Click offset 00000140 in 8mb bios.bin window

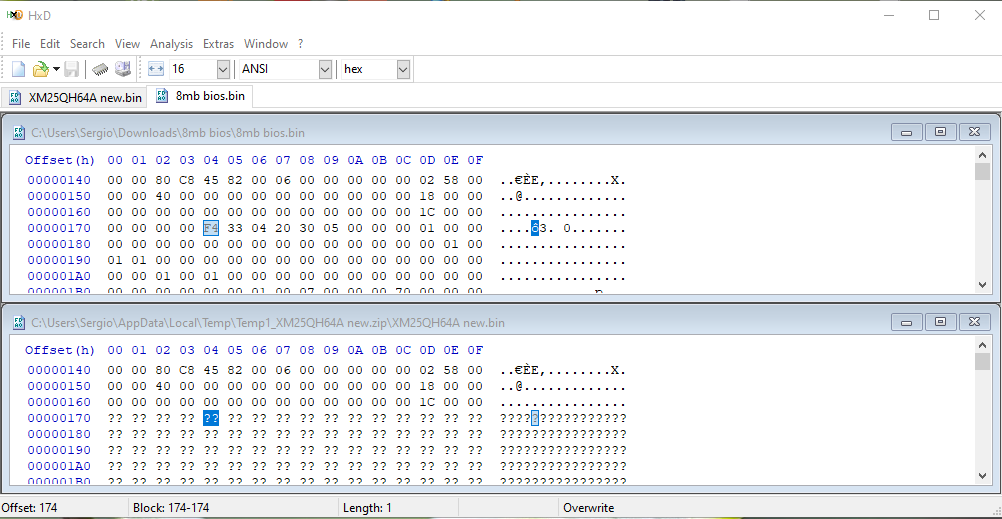pyautogui.click(x=59, y=180)
